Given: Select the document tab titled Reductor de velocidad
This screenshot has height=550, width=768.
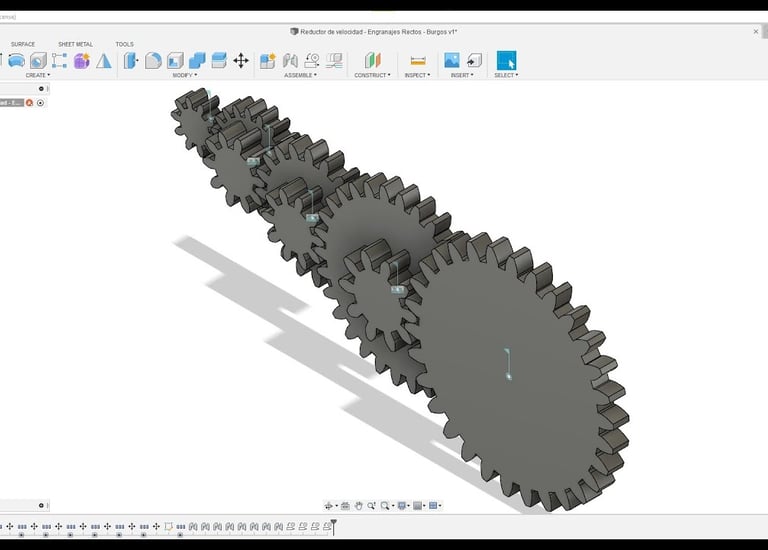Looking at the screenshot, I should 374,32.
